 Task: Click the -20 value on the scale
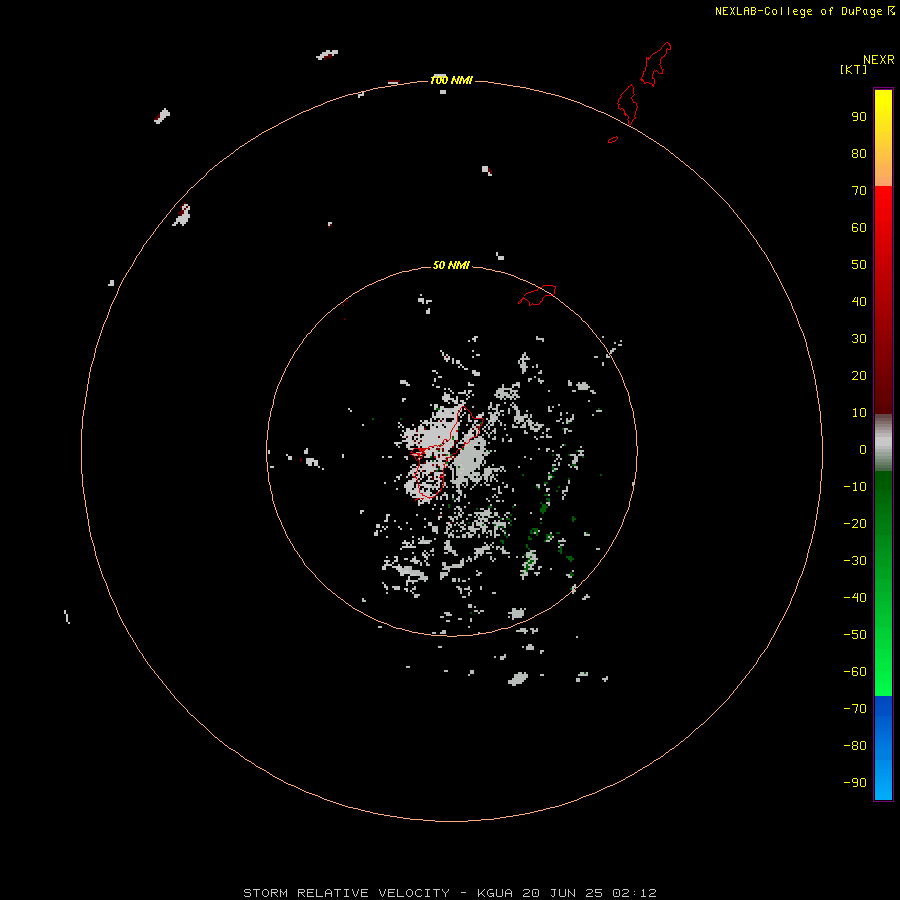[x=855, y=523]
